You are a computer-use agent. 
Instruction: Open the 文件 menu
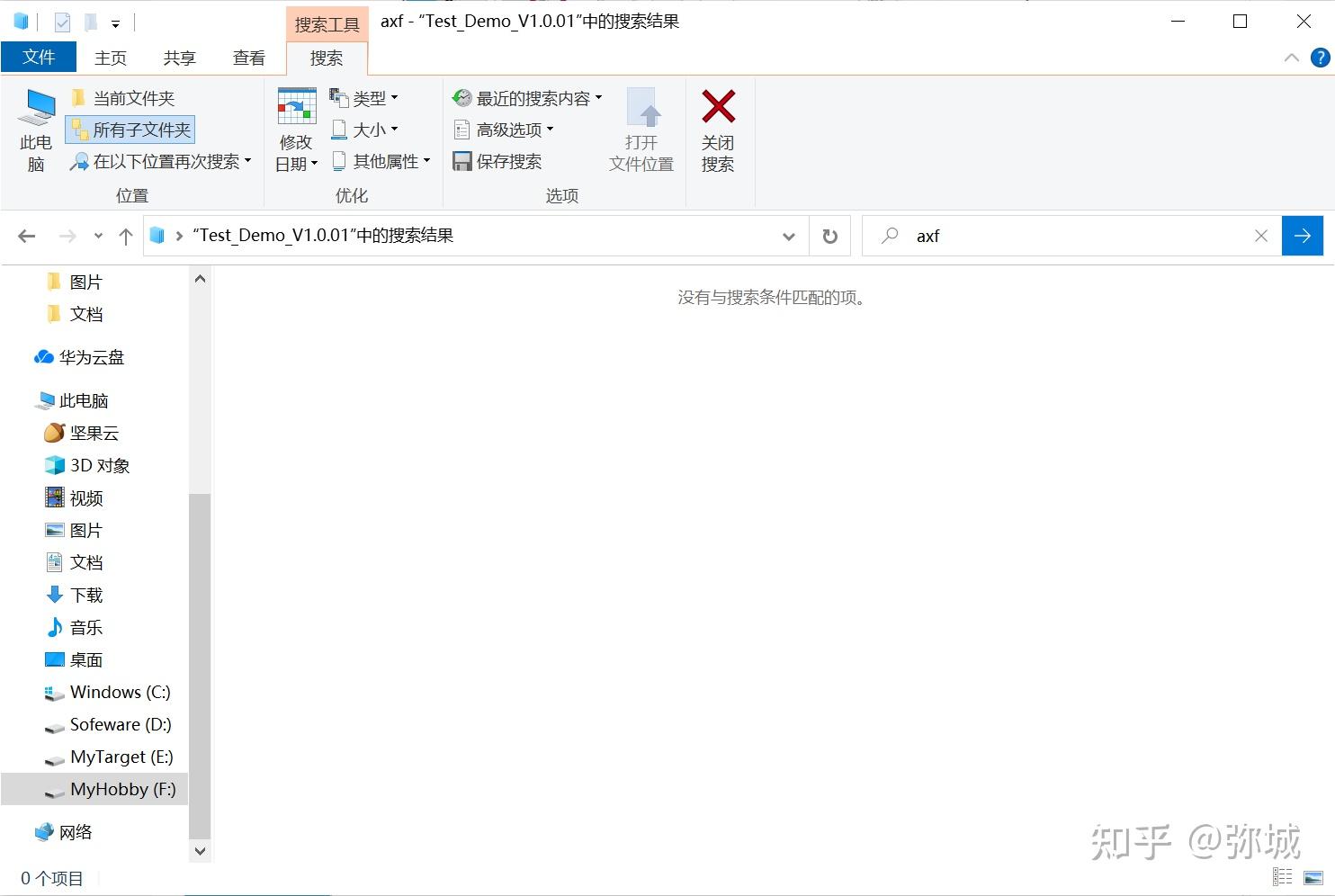pyautogui.click(x=39, y=57)
